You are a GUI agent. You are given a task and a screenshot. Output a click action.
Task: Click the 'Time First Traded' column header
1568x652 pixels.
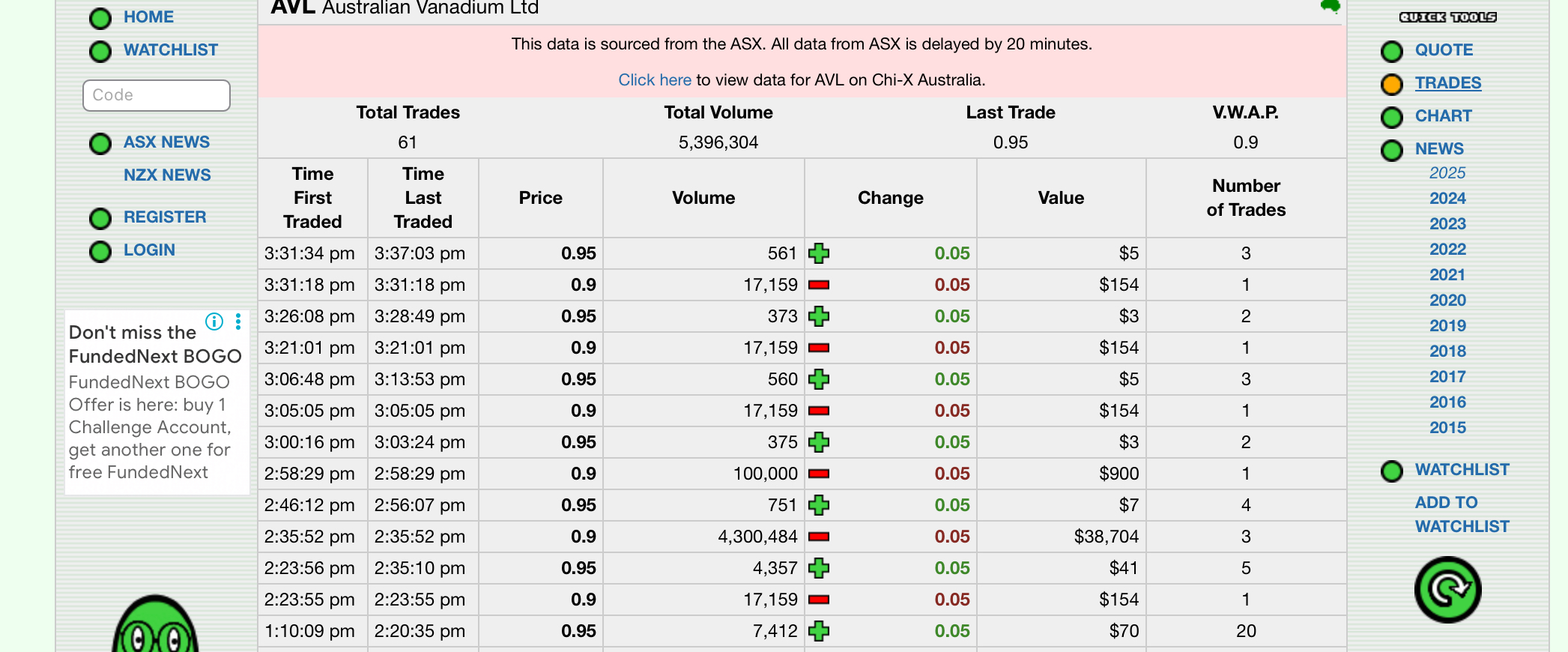[312, 198]
